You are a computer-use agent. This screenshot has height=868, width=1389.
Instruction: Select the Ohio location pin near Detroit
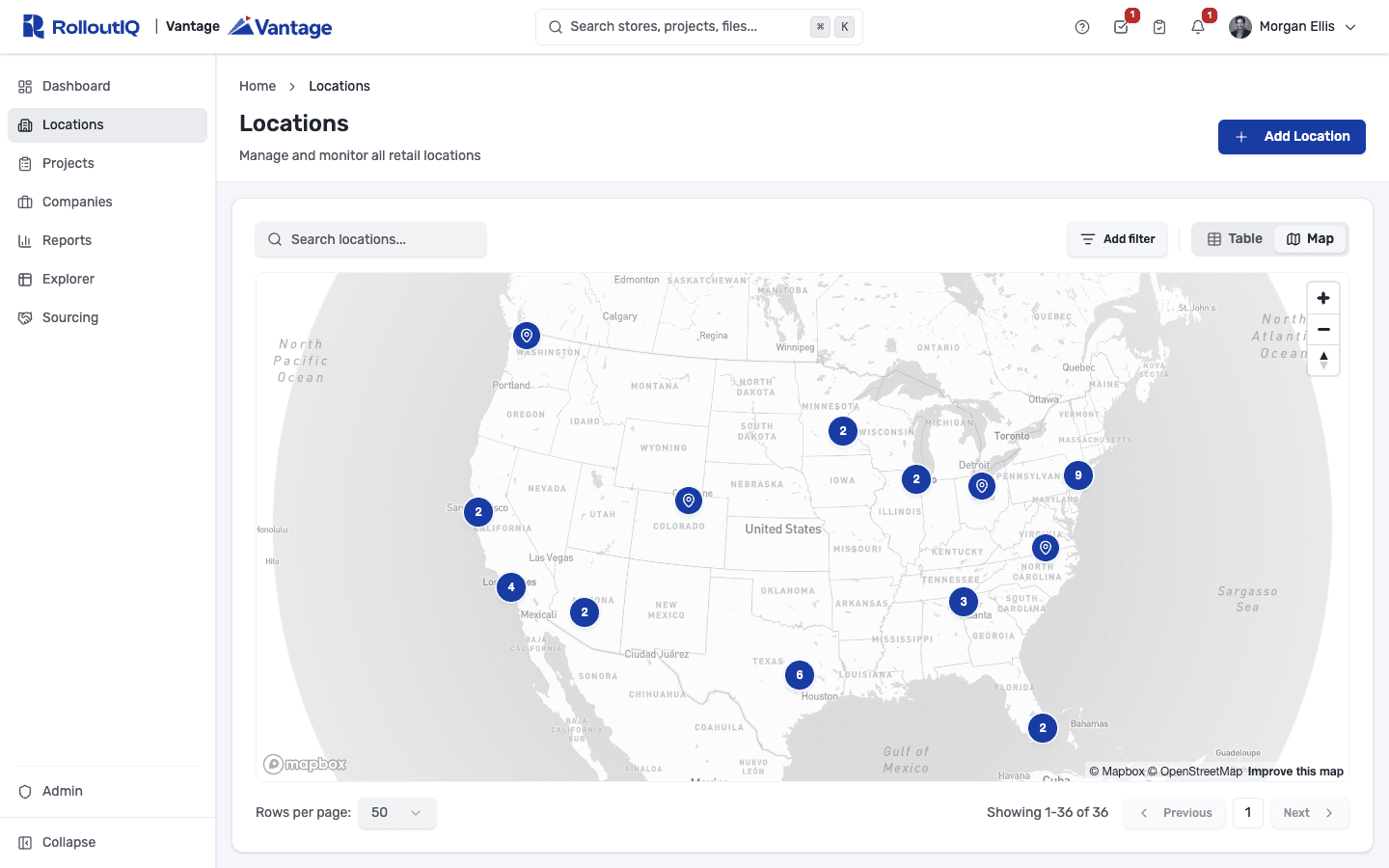pos(982,486)
